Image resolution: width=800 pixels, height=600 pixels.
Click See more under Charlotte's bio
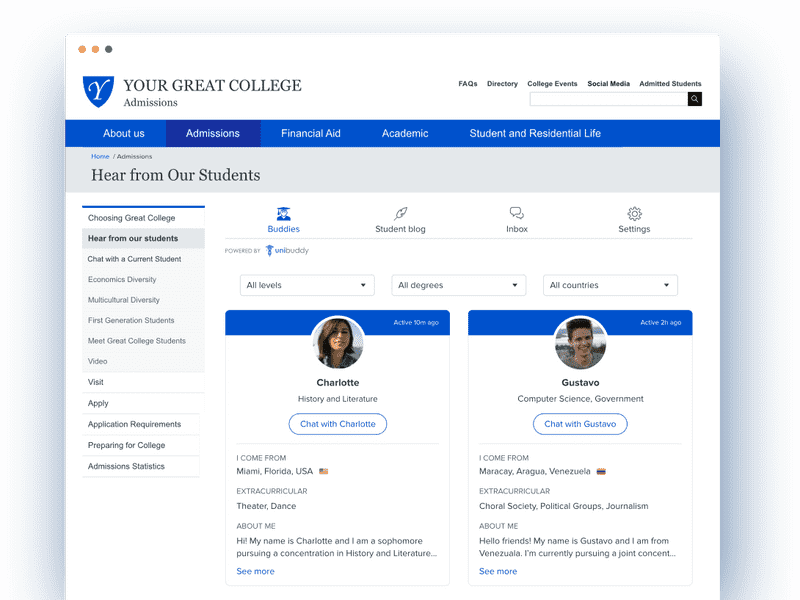point(255,571)
